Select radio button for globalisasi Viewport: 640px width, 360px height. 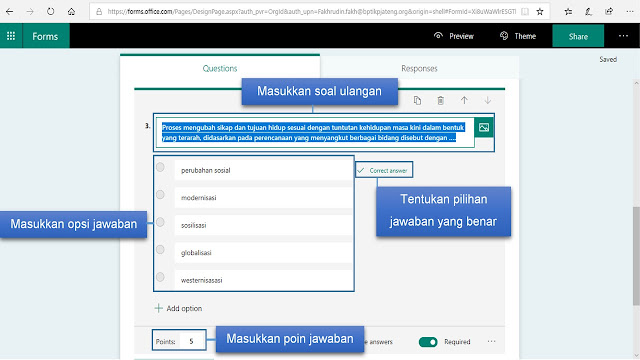point(160,249)
